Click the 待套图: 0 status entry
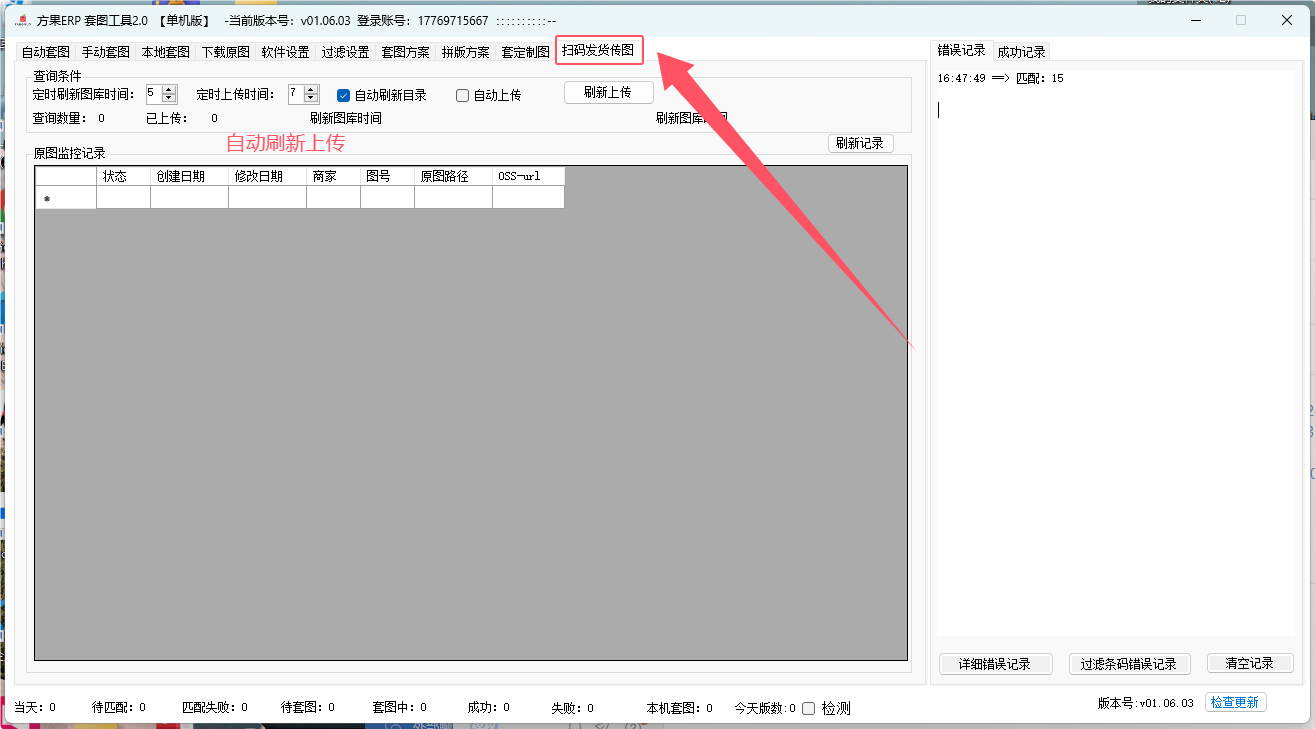 pyautogui.click(x=308, y=708)
